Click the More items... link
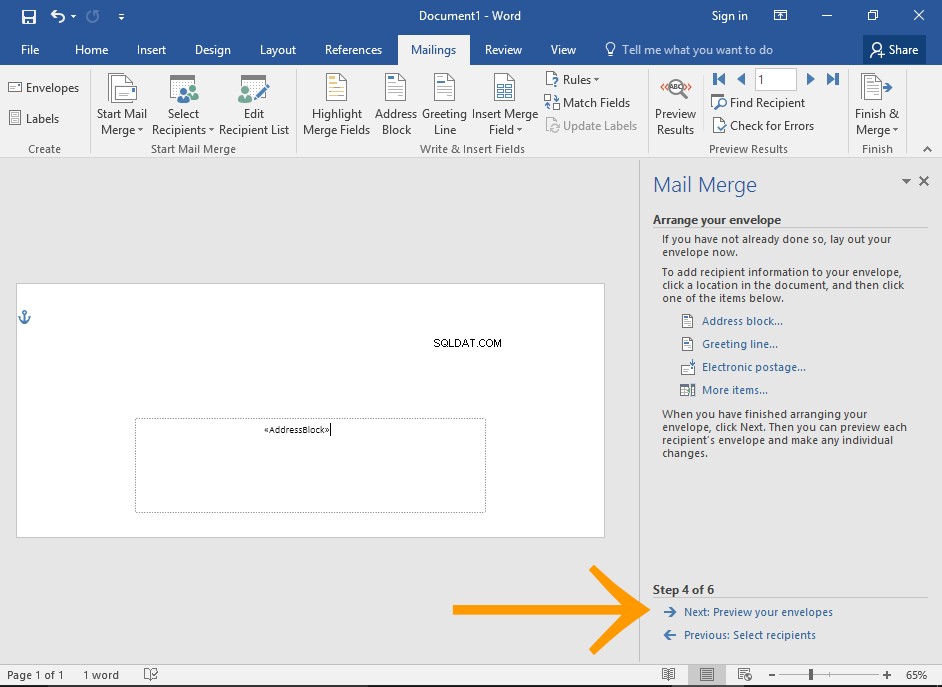 coord(735,390)
